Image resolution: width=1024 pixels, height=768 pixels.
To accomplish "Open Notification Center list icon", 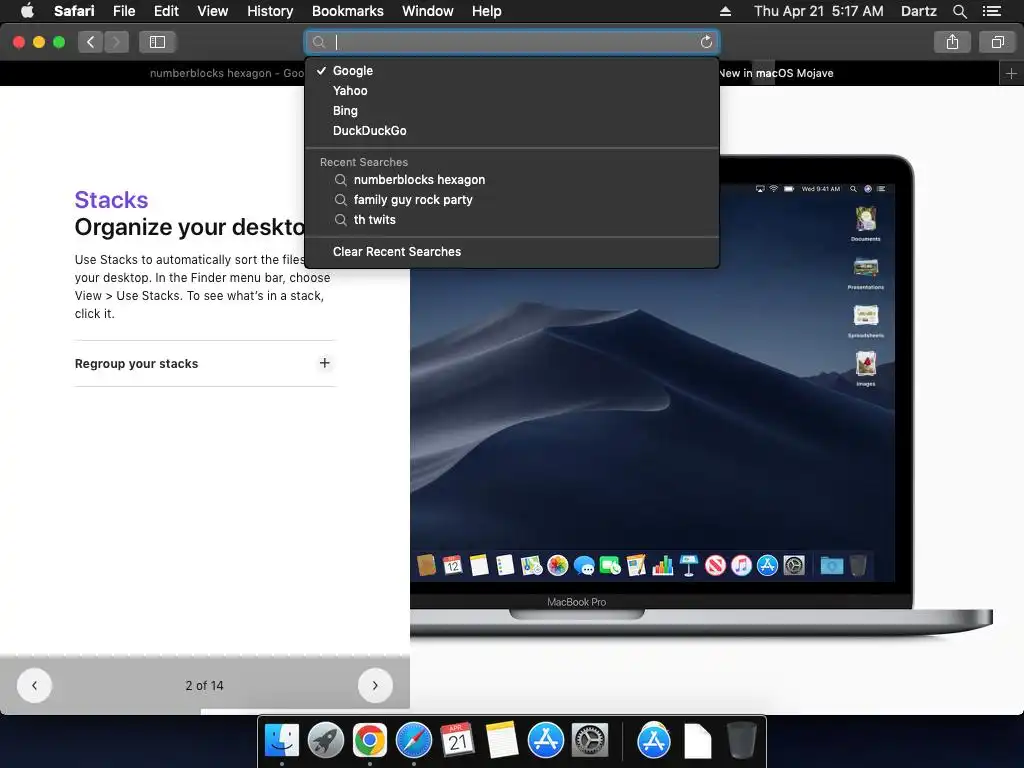I will 992,11.
